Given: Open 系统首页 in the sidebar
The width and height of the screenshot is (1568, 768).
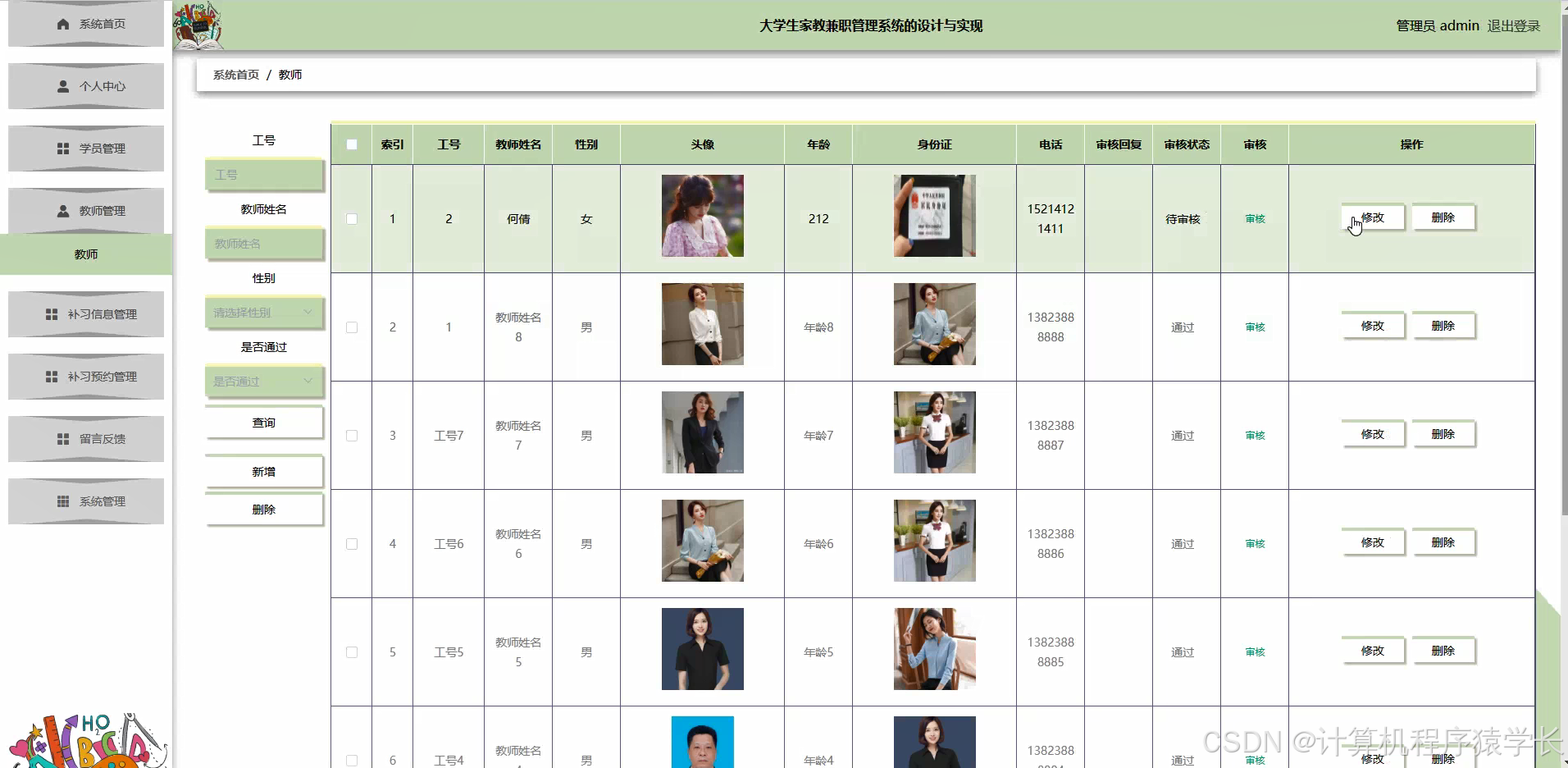Looking at the screenshot, I should click(x=86, y=25).
